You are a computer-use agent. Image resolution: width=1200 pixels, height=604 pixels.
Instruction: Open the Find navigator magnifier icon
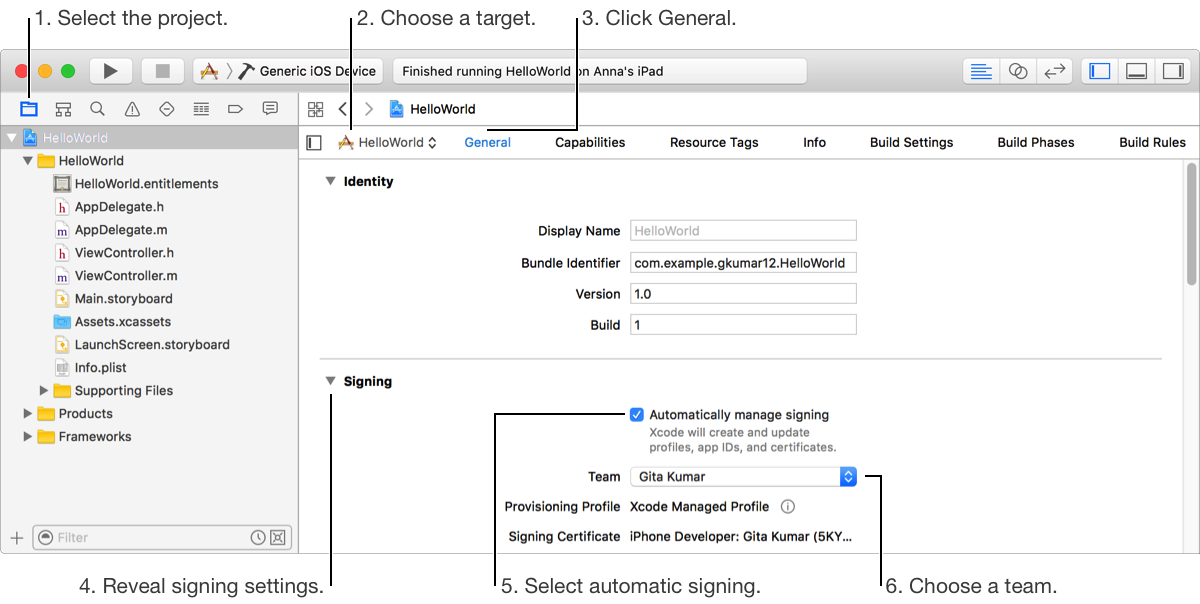pos(97,108)
